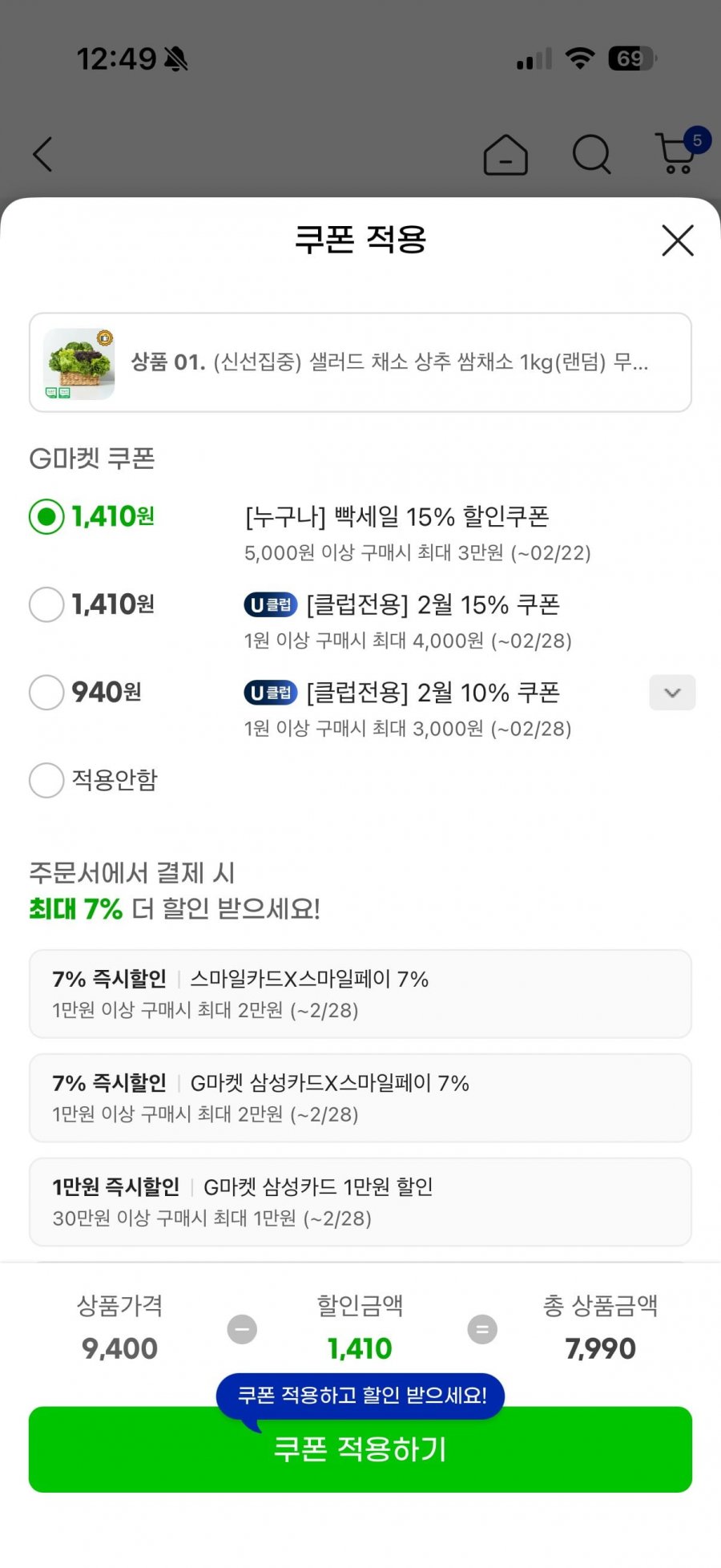Screen dimensions: 721x1568
Task: Open the salad vegetable product thumbnail
Action: (79, 363)
